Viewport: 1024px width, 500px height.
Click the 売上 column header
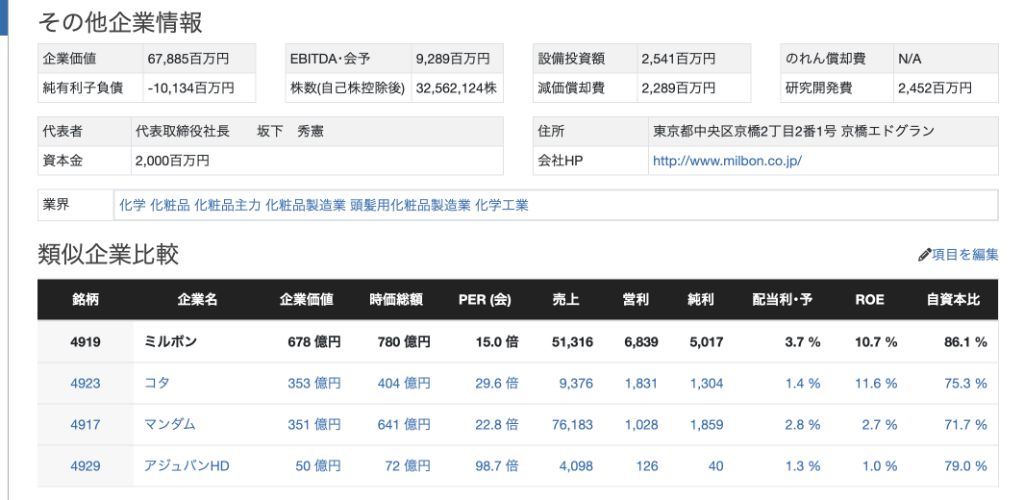[566, 300]
